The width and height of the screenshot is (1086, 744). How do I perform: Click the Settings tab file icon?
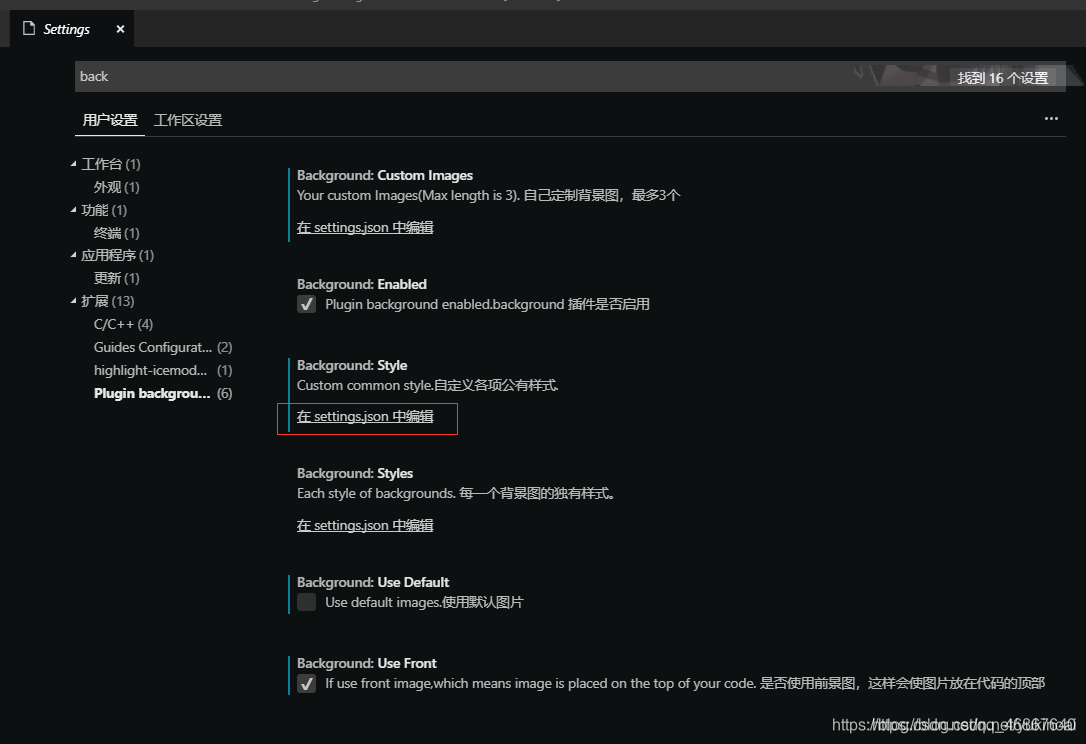tap(28, 28)
